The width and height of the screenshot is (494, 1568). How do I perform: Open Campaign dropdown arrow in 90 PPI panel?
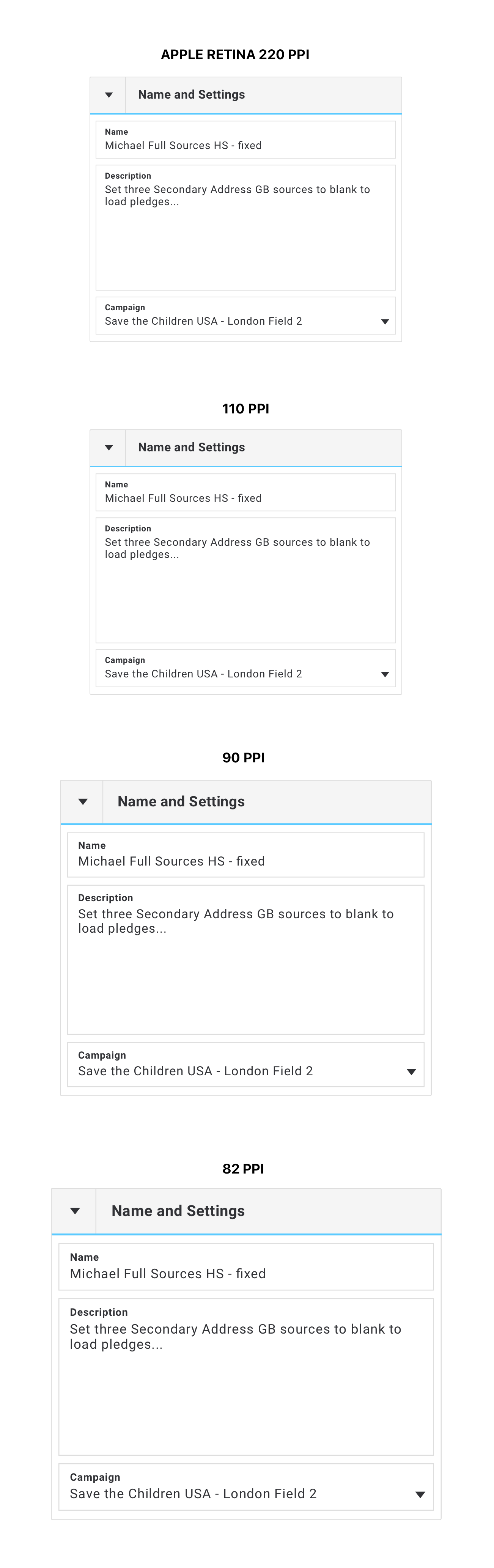411,1072
